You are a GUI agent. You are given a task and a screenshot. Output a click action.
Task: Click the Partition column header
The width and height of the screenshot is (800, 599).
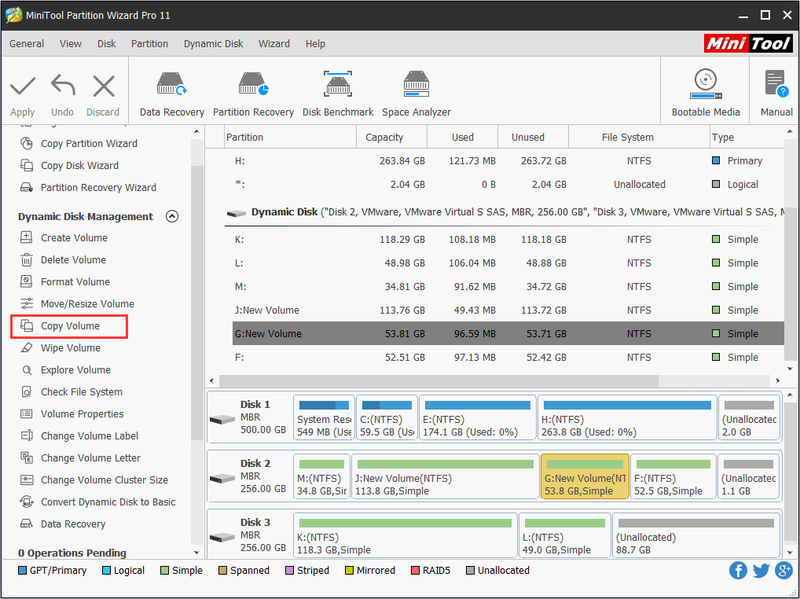pyautogui.click(x=290, y=137)
